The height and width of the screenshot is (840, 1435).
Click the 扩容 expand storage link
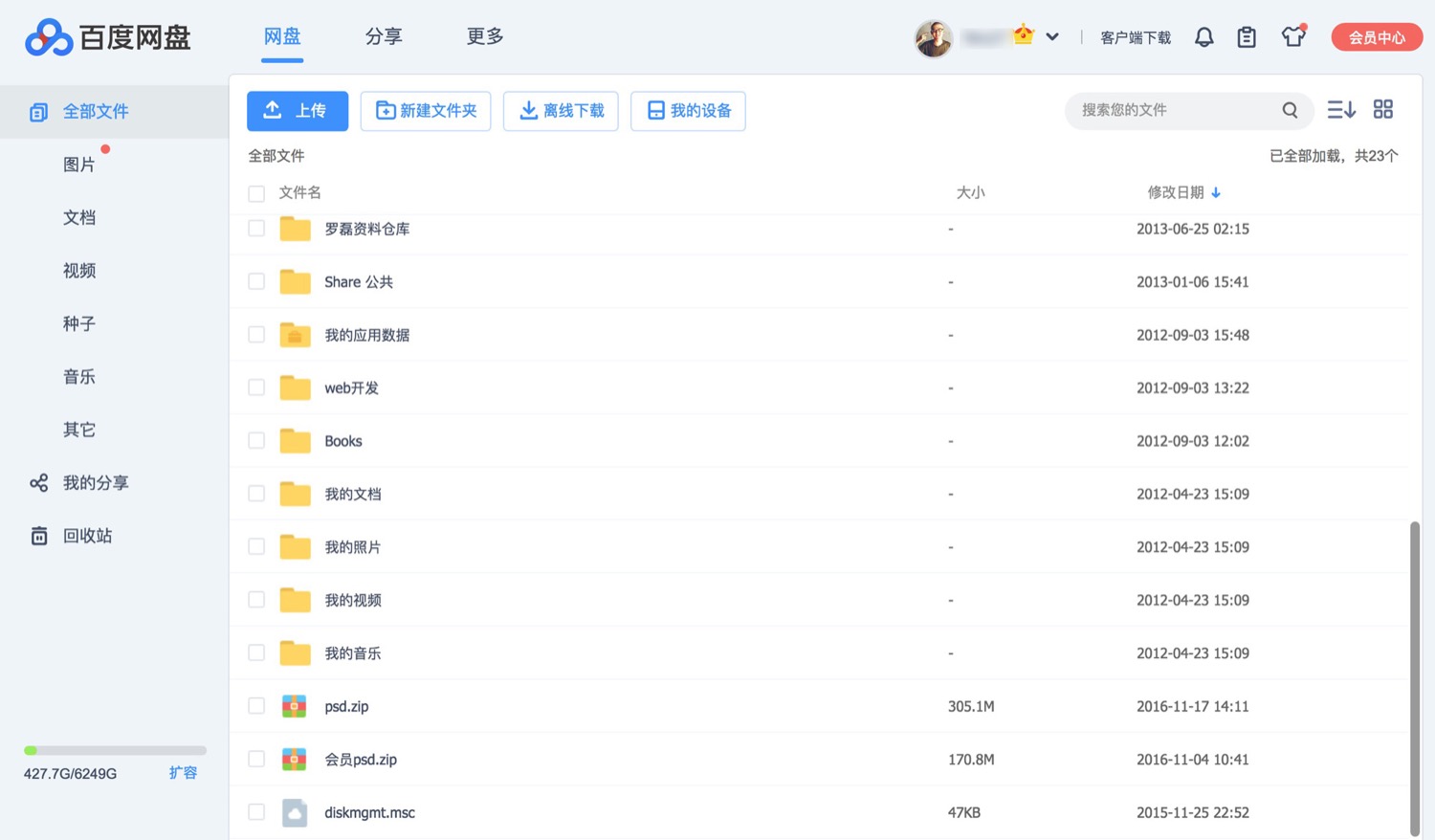point(183,773)
